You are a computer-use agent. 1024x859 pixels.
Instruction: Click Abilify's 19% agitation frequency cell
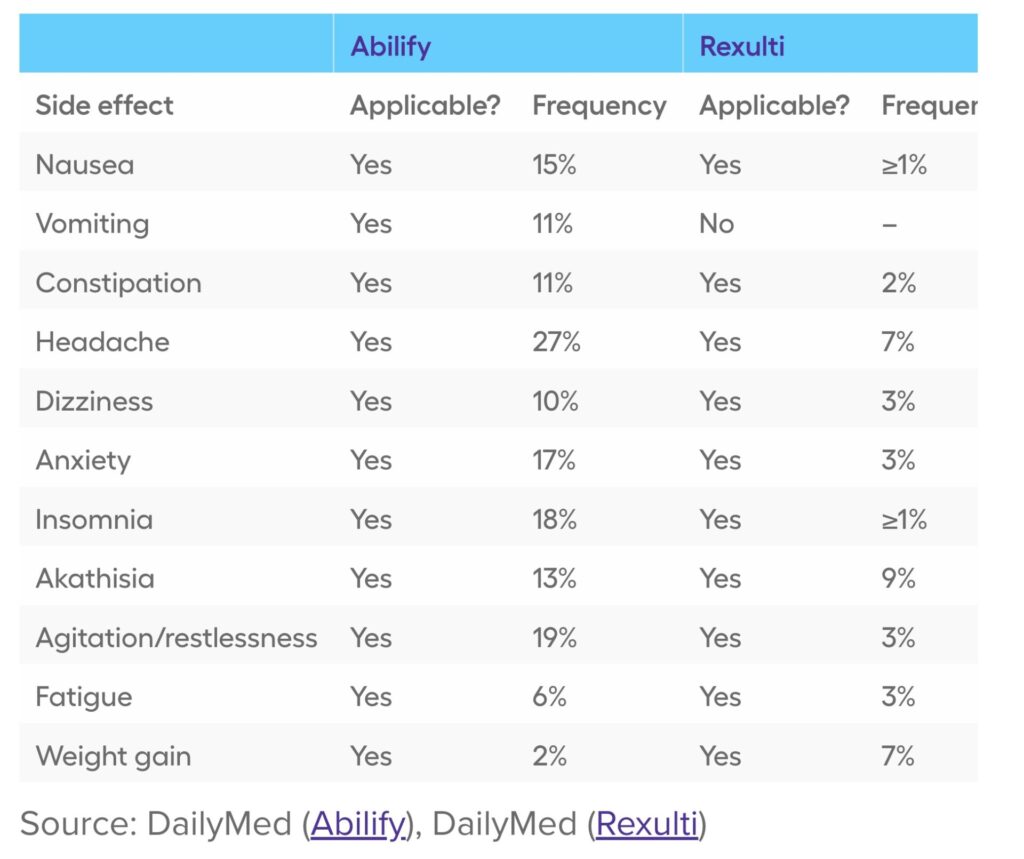tap(554, 638)
